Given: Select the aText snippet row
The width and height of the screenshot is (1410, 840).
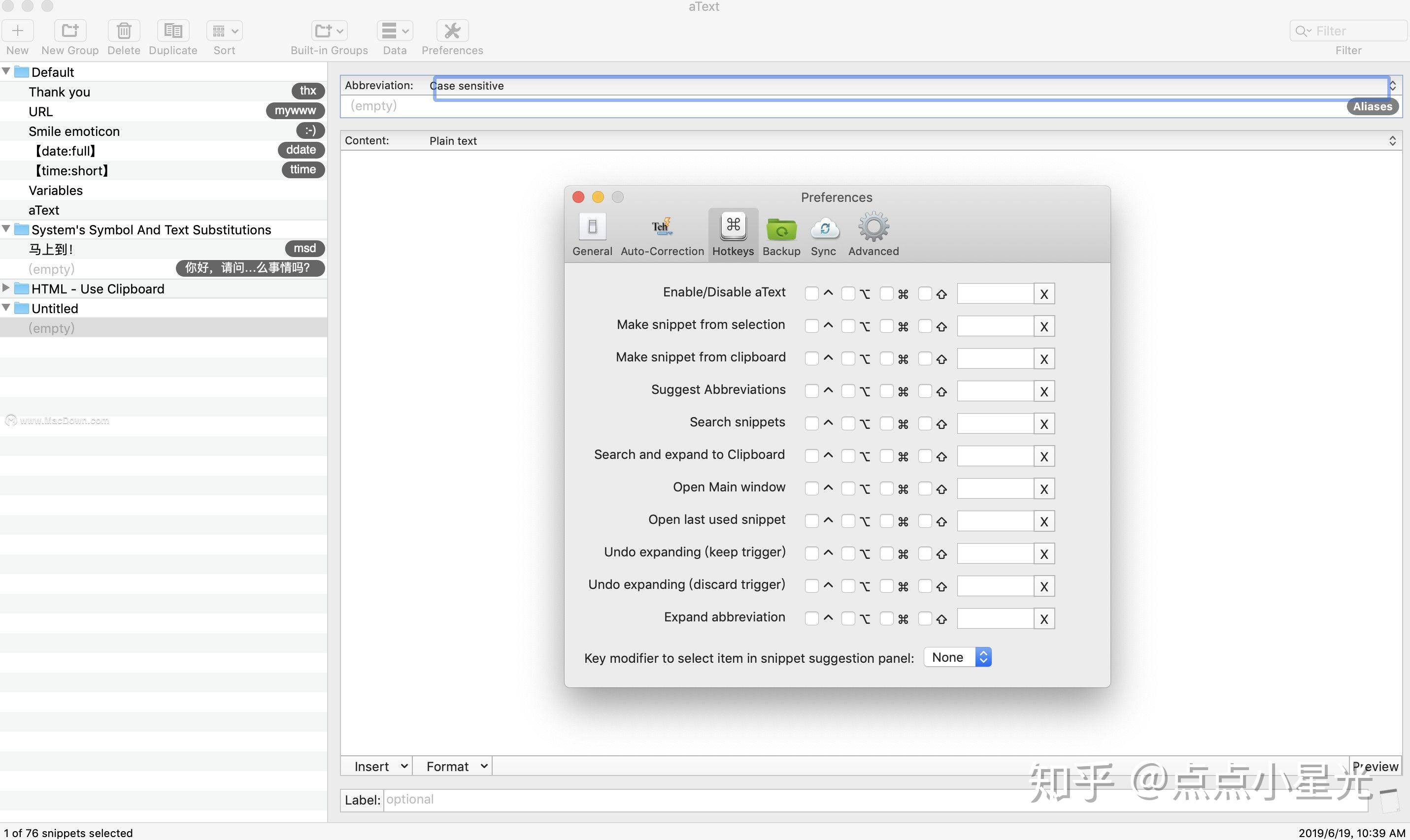Looking at the screenshot, I should (164, 210).
